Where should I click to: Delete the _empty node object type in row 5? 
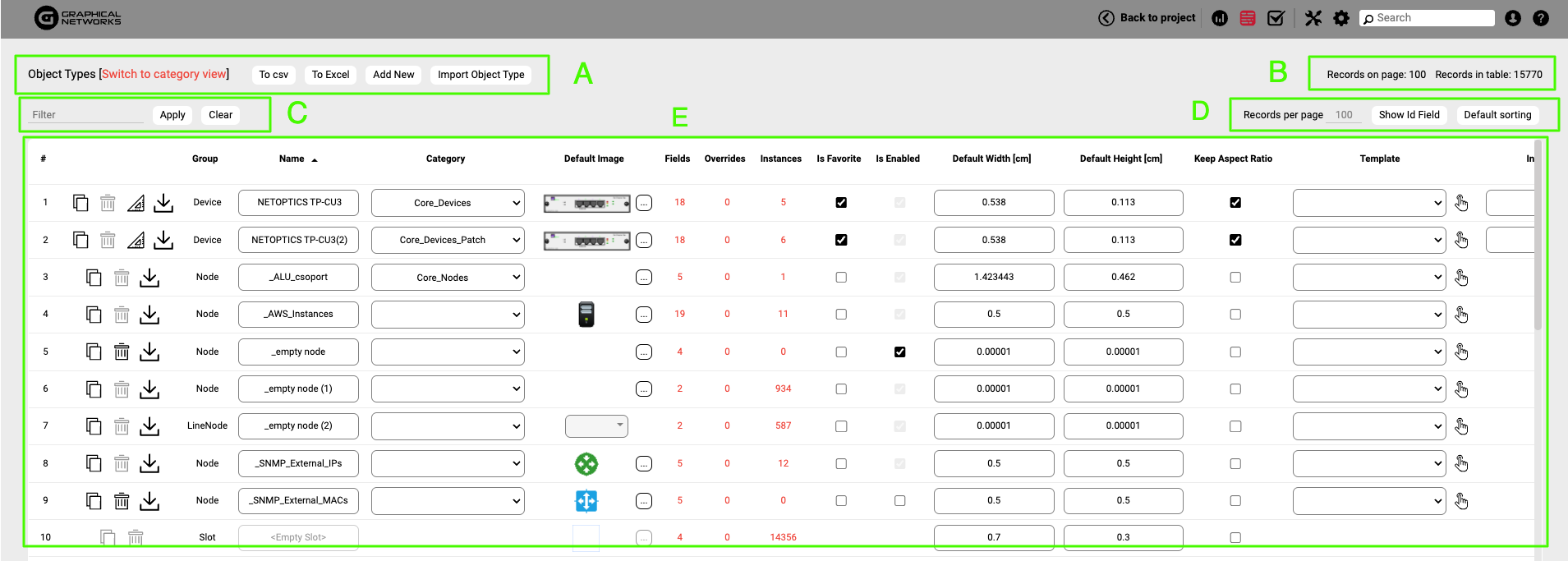coord(122,352)
